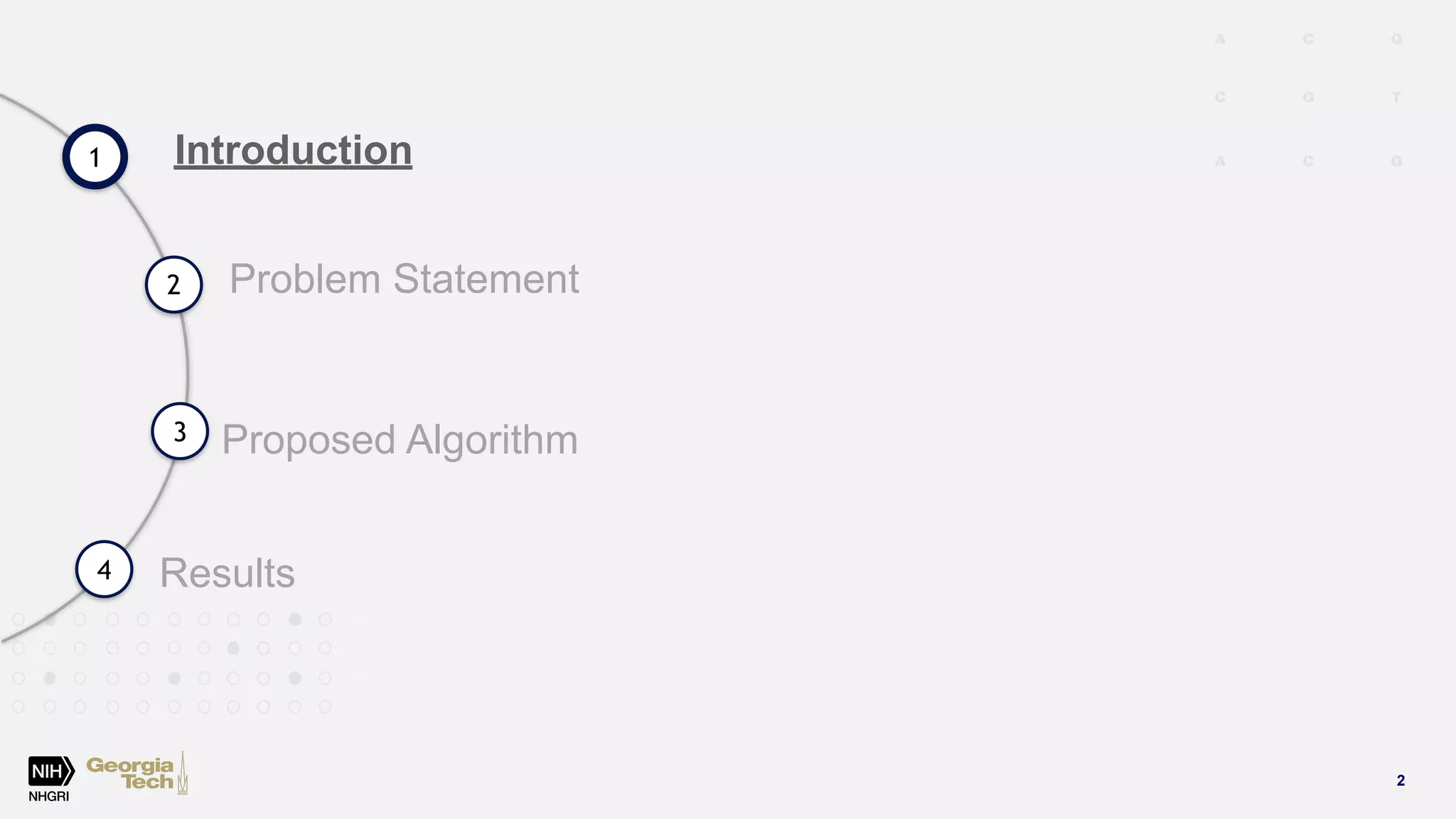Viewport: 1456px width, 819px height.
Task: Click the center G in letter grid
Action: click(1308, 97)
